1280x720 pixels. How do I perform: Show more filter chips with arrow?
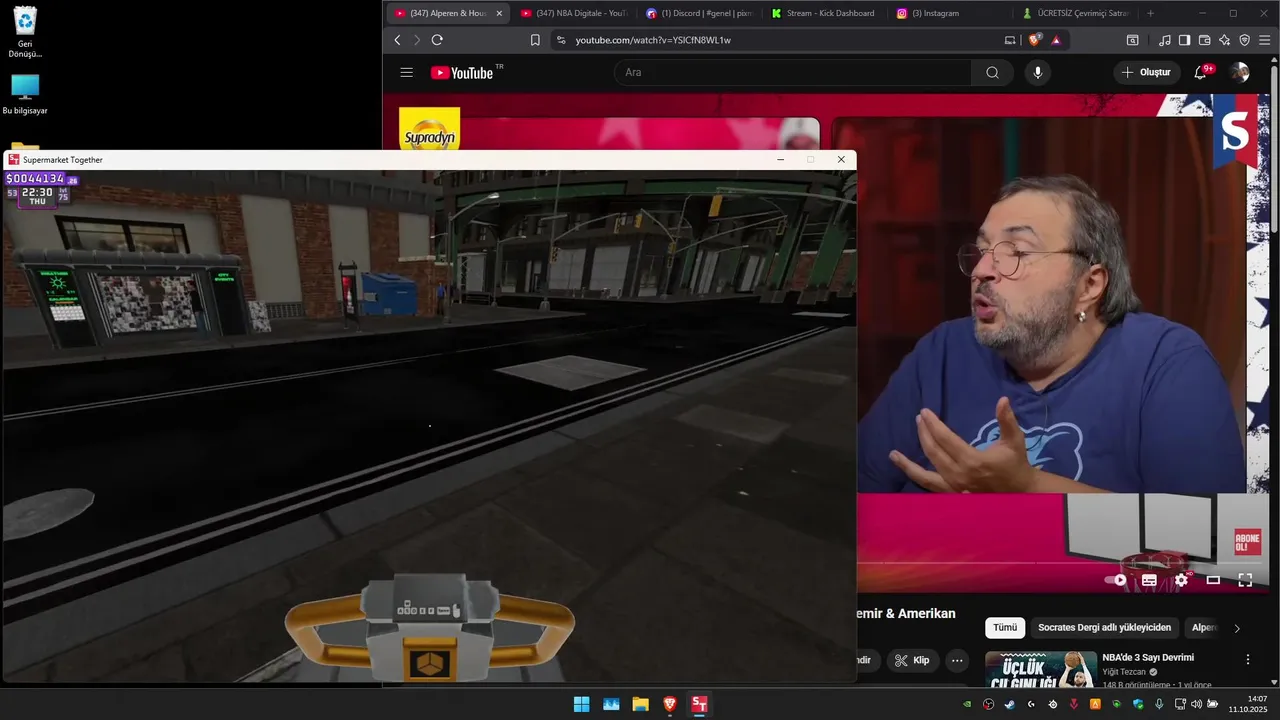pyautogui.click(x=1237, y=628)
